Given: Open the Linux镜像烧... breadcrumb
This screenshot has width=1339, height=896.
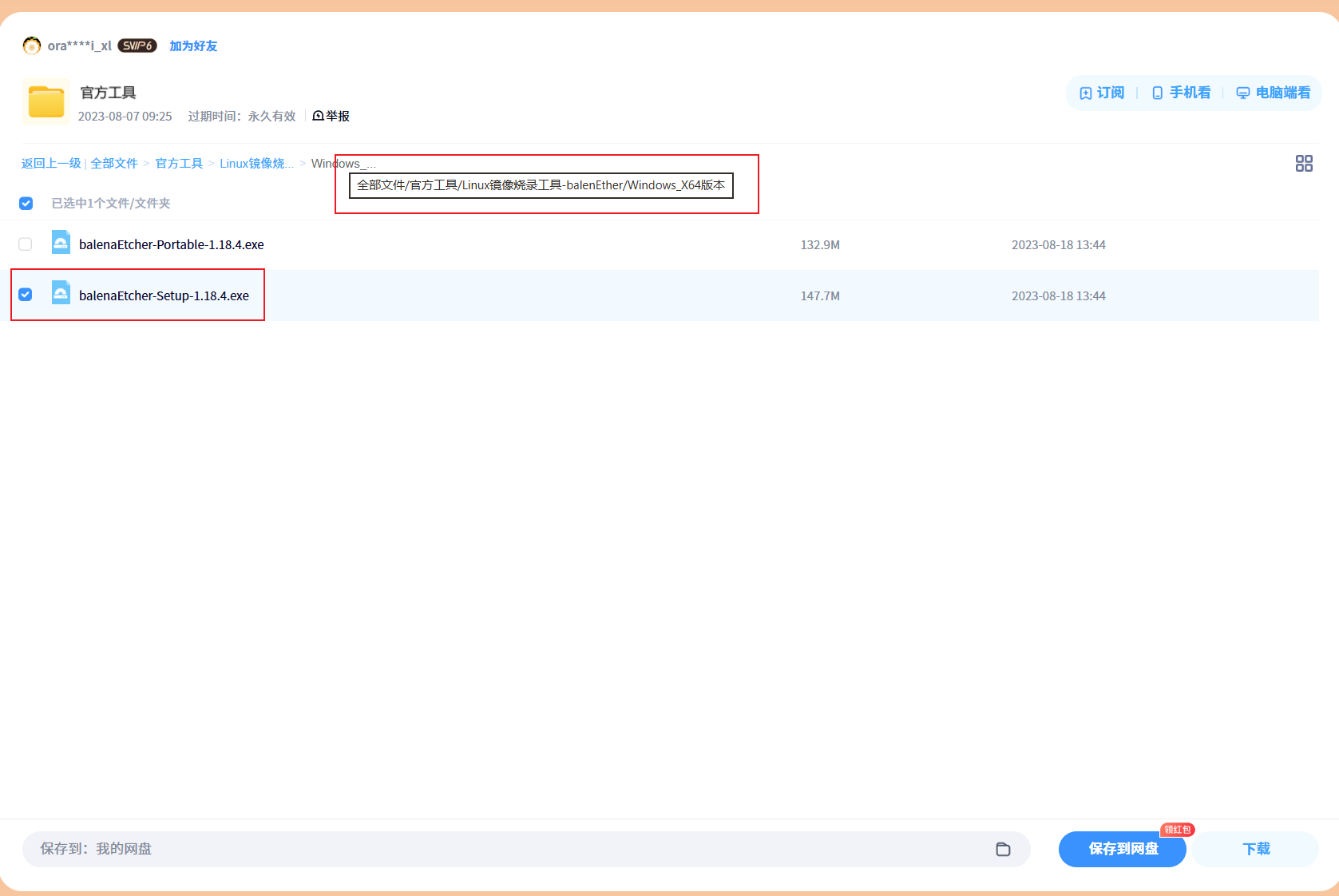Looking at the screenshot, I should 257,164.
